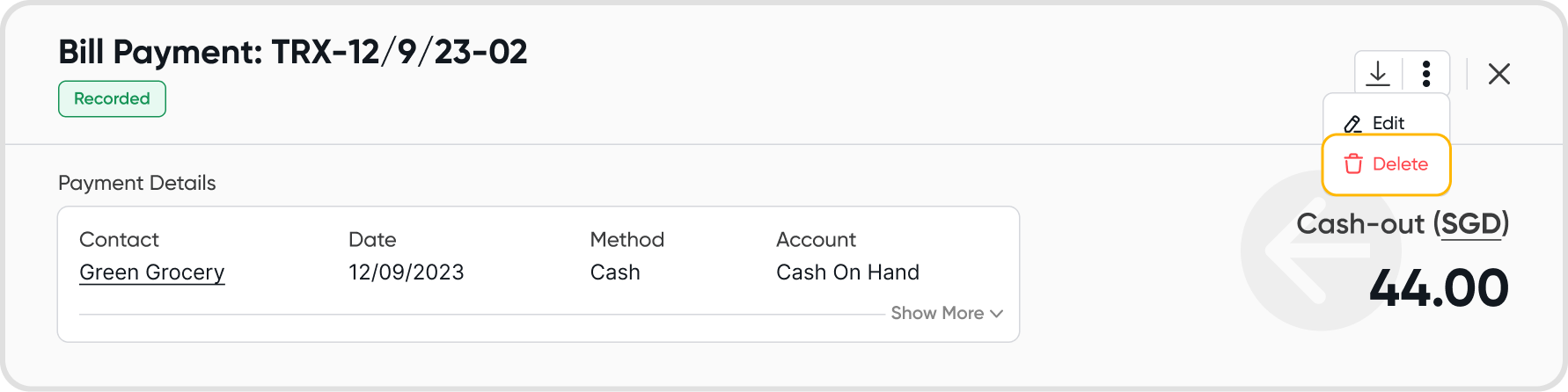Open the three-dot more options menu
The height and width of the screenshot is (392, 1568).
[x=1426, y=74]
